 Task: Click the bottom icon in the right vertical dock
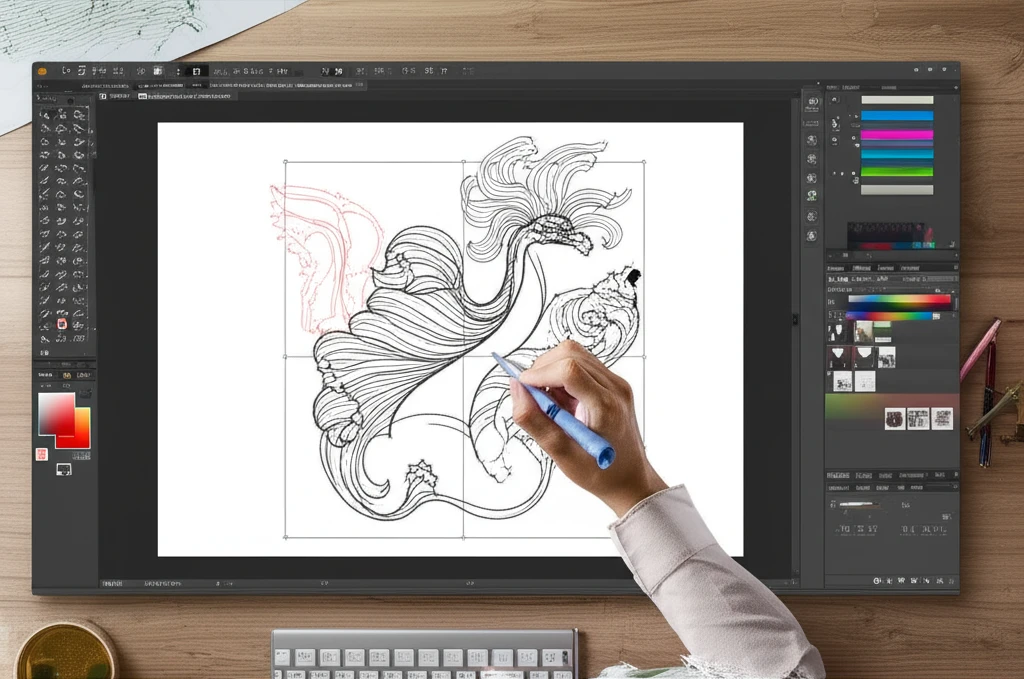811,236
